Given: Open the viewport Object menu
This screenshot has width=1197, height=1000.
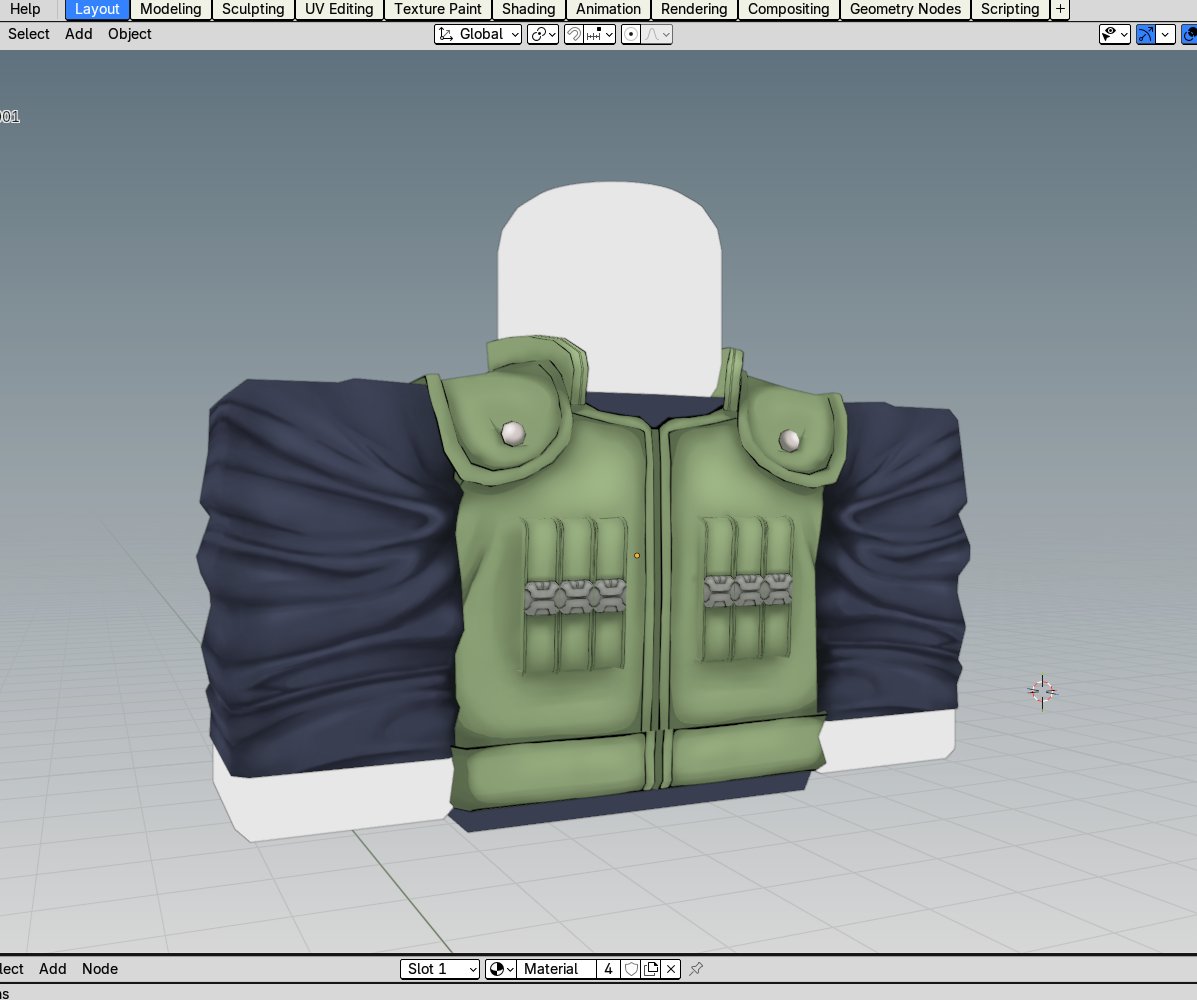Looking at the screenshot, I should click(x=130, y=34).
